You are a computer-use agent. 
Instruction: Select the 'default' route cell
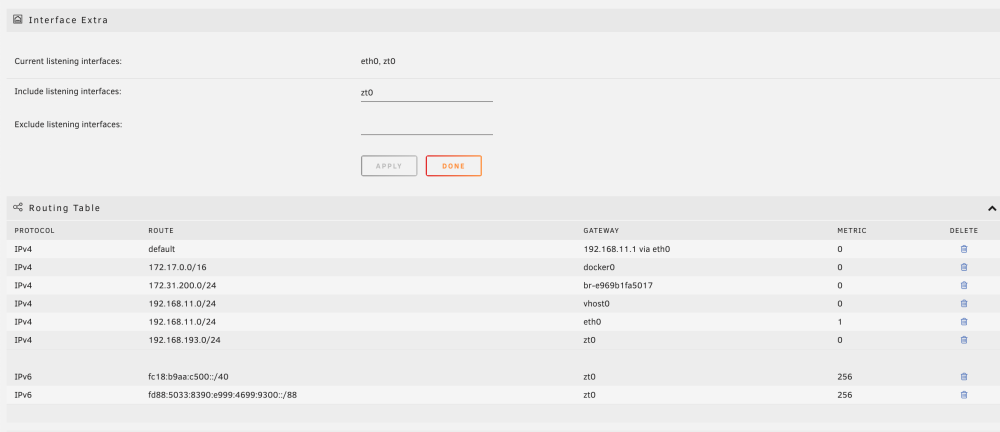pos(161,249)
